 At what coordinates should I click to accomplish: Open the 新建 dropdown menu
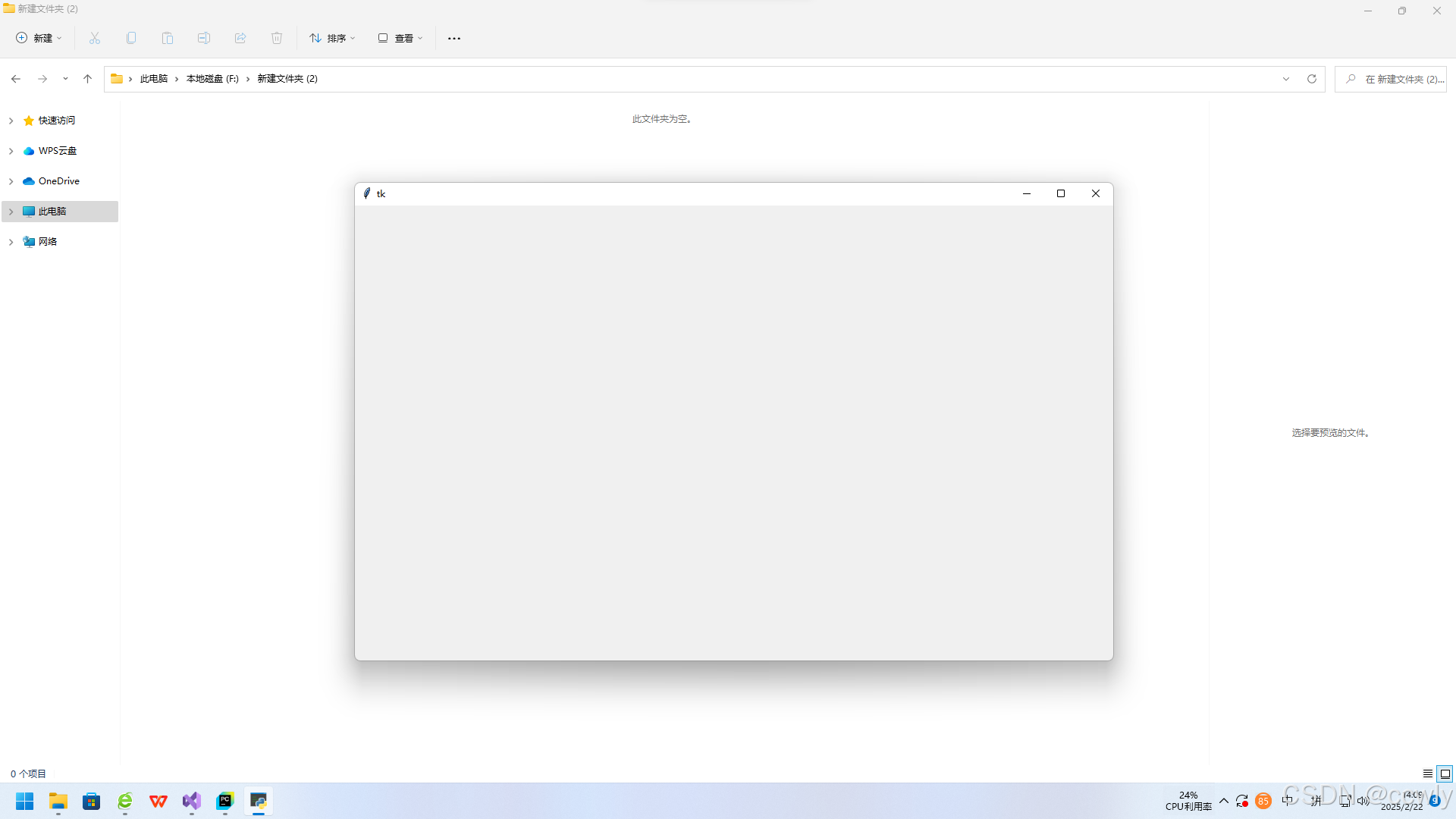tap(39, 38)
